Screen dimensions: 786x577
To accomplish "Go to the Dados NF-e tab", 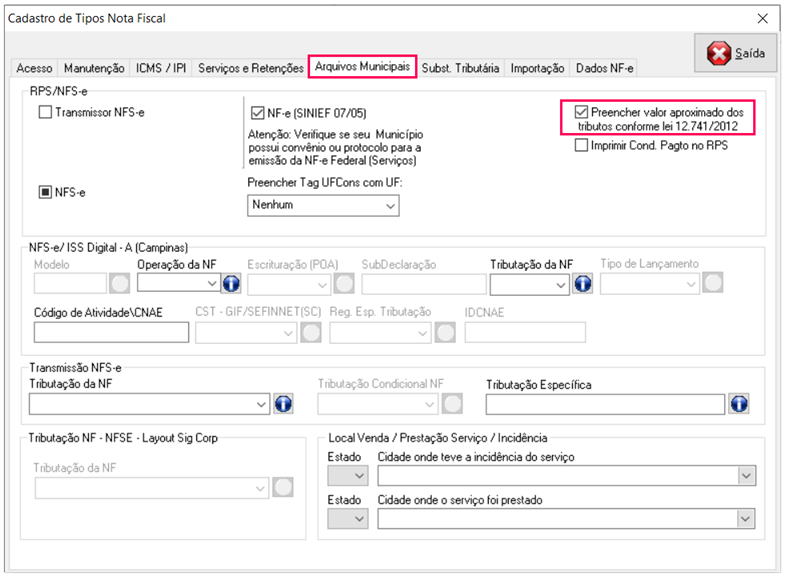I will click(604, 69).
